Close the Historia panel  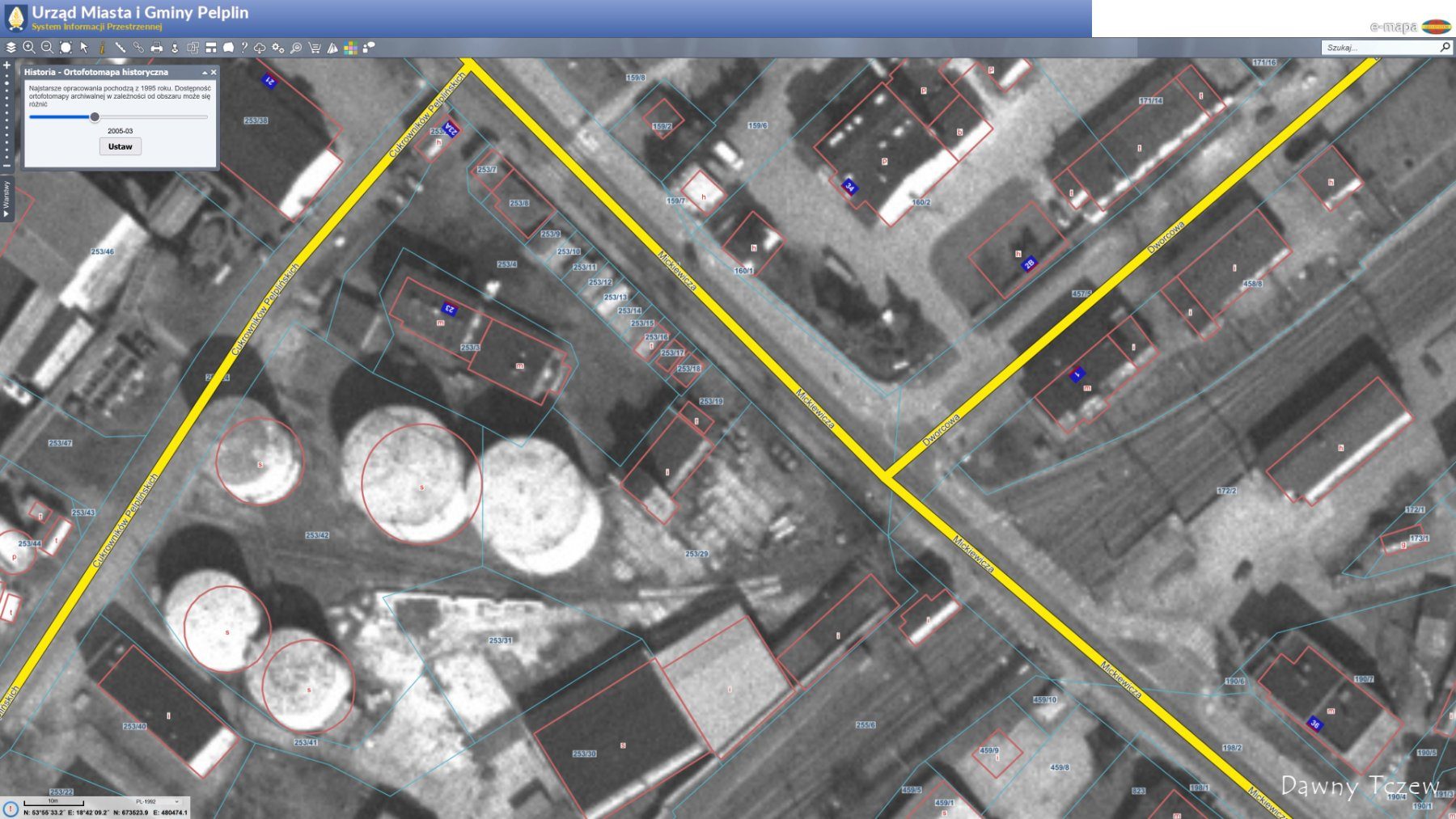pyautogui.click(x=214, y=73)
